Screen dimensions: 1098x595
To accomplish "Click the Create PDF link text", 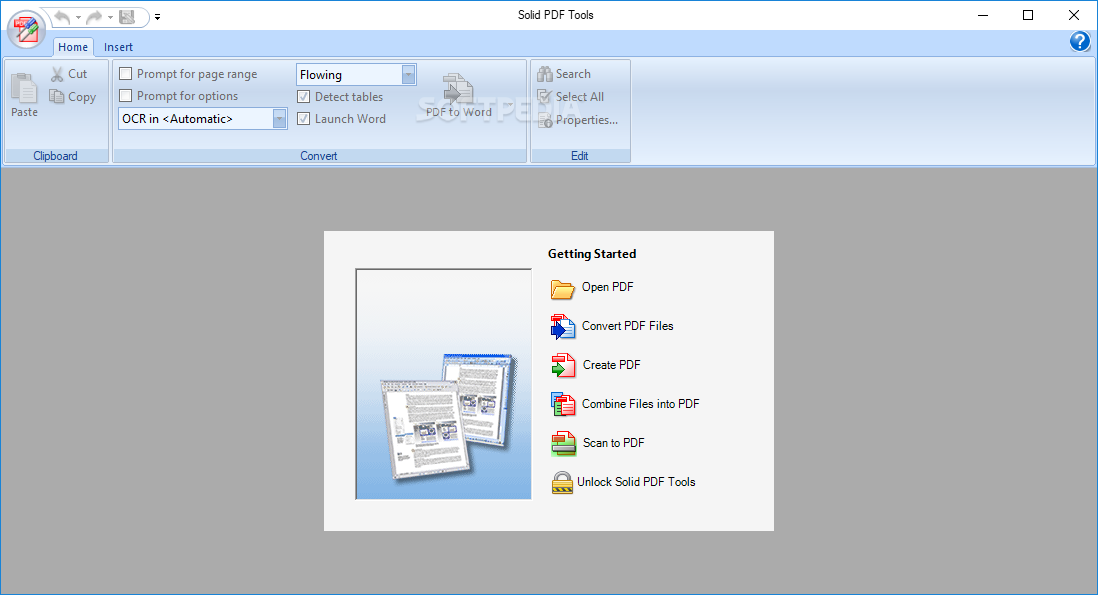I will pyautogui.click(x=611, y=365).
